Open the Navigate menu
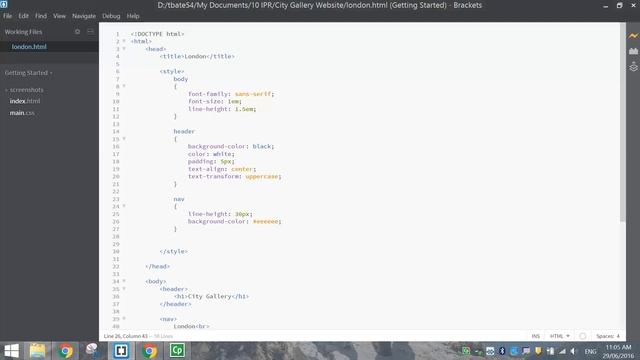This screenshot has width=640, height=360. pyautogui.click(x=84, y=16)
